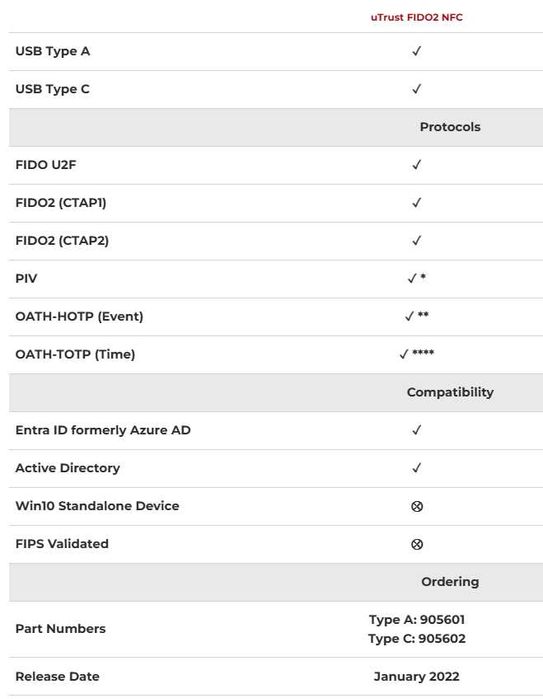Click the PIV checkmark with asterisk
The height and width of the screenshot is (699, 543).
coord(417,278)
